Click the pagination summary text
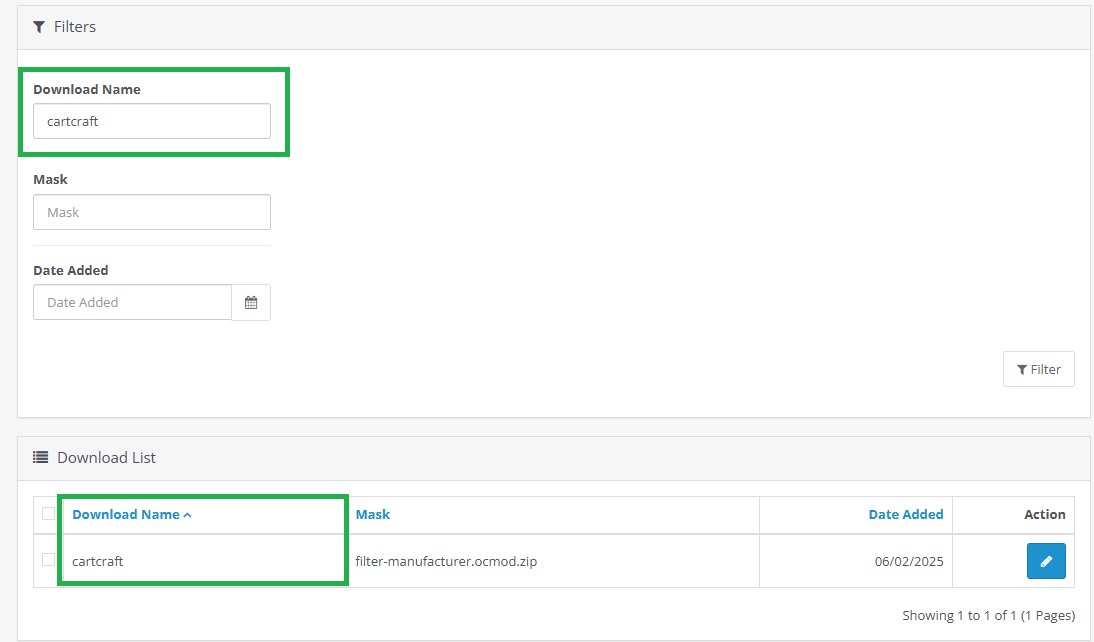1094x642 pixels. tap(987, 615)
